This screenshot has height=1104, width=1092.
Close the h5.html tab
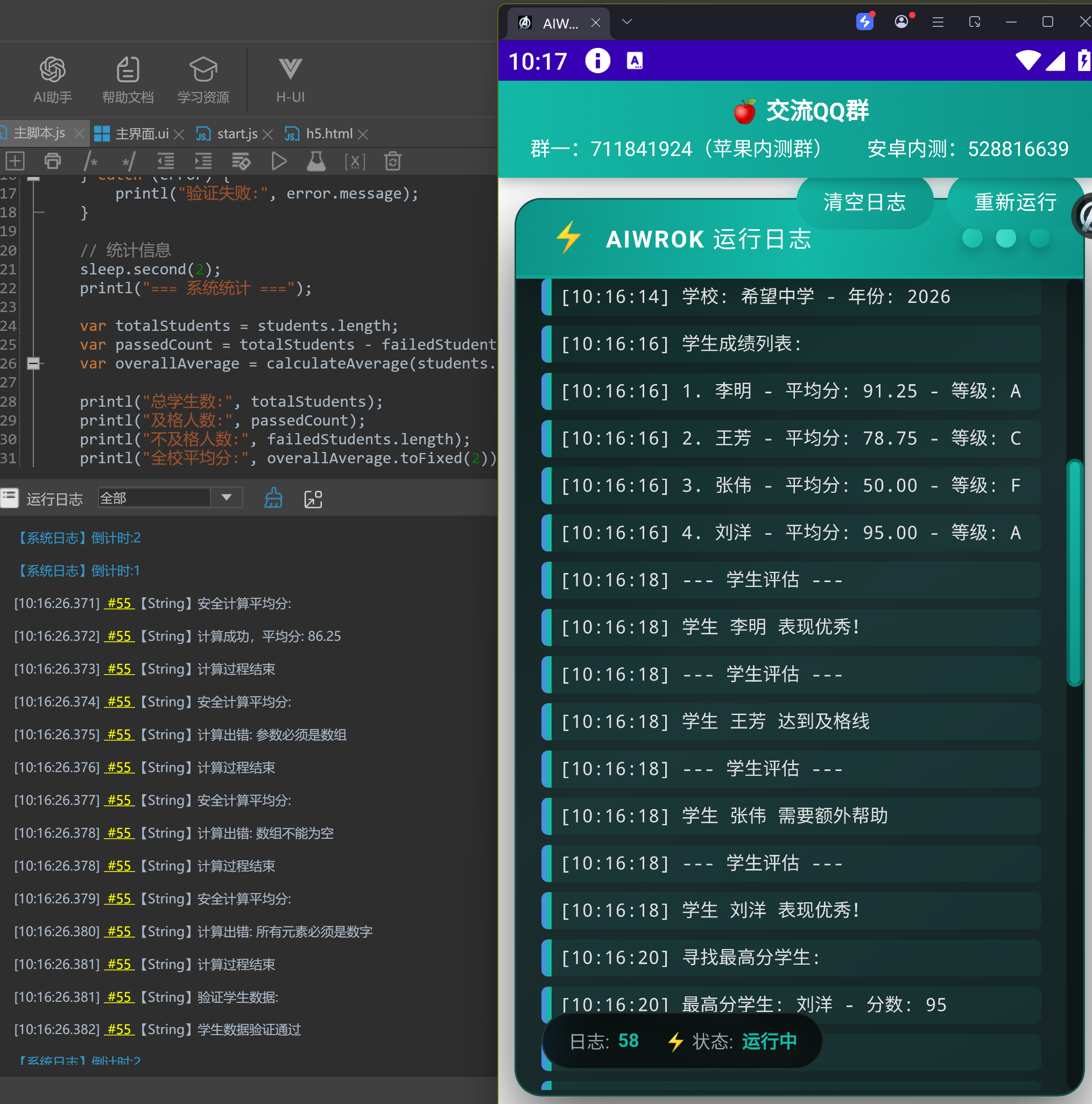tap(363, 135)
